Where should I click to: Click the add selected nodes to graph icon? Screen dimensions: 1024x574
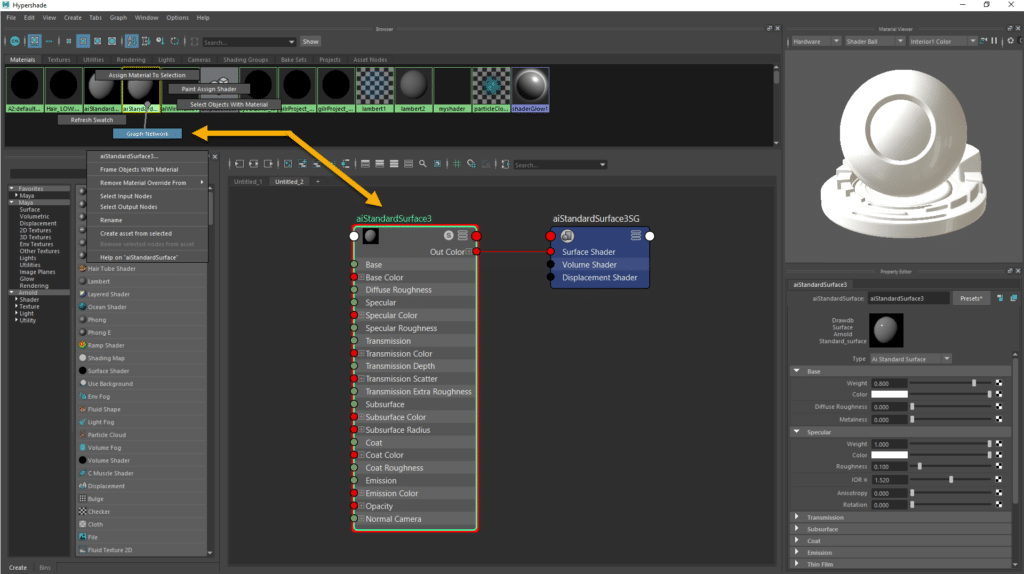point(302,164)
